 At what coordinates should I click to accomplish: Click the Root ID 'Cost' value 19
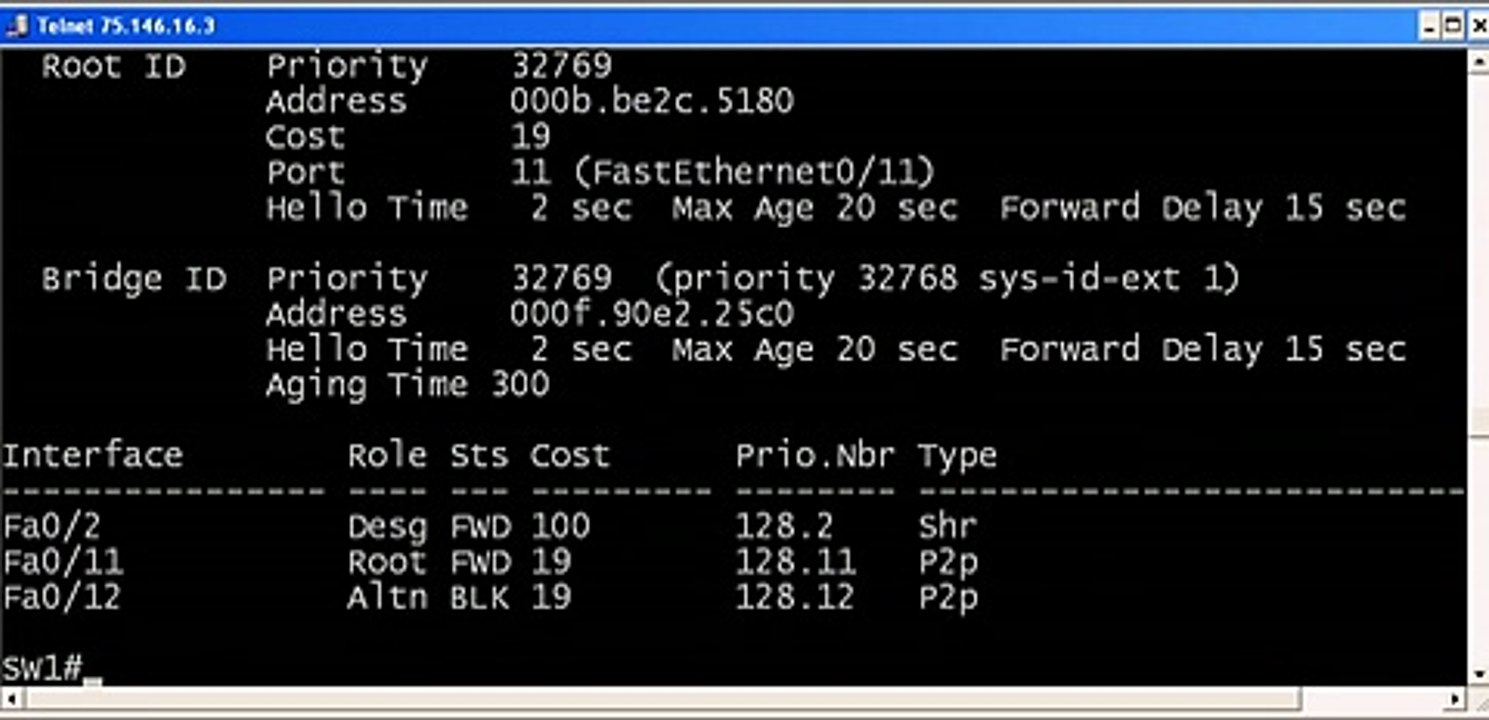530,137
